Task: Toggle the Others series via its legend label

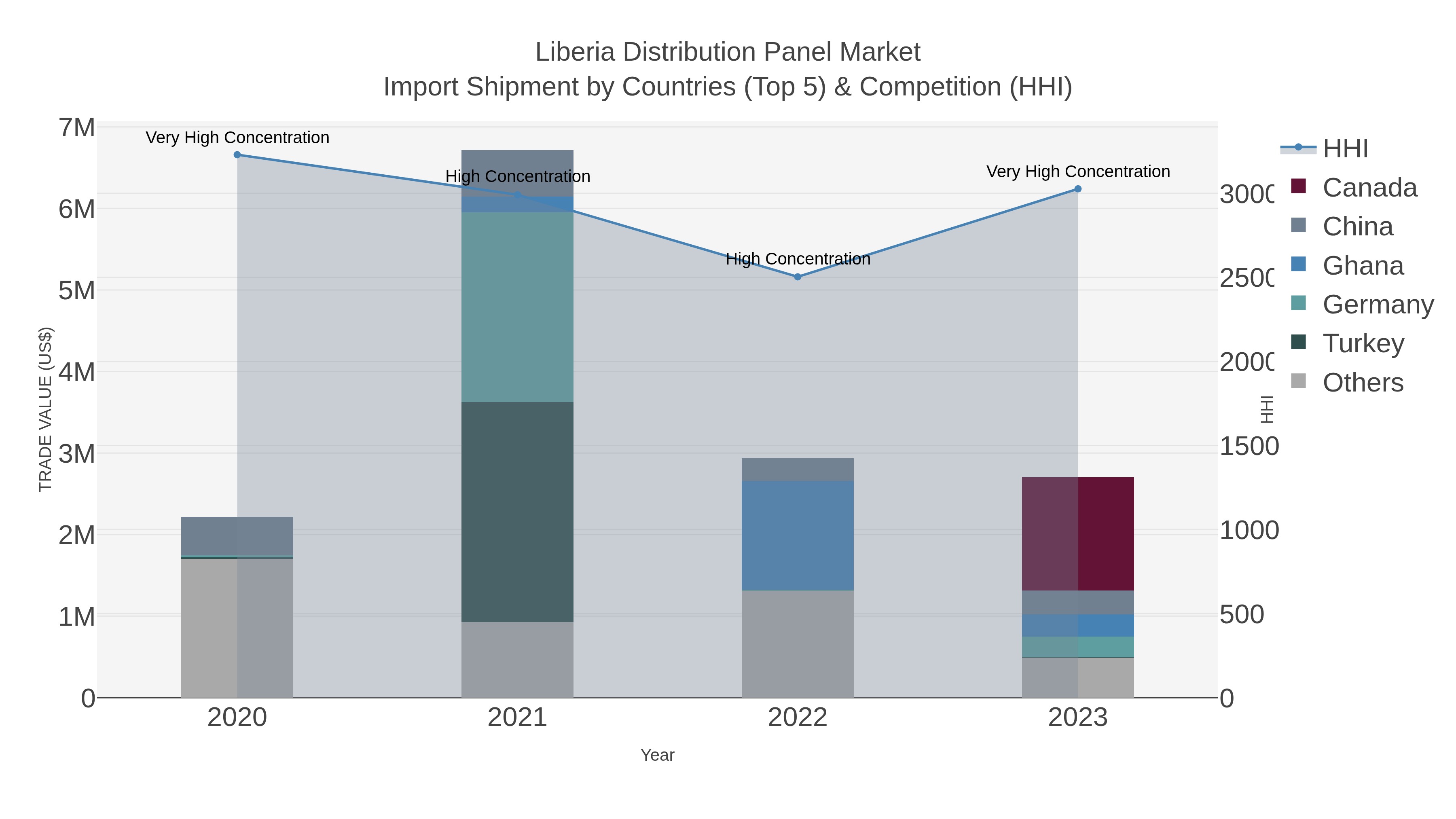Action: click(x=1363, y=382)
